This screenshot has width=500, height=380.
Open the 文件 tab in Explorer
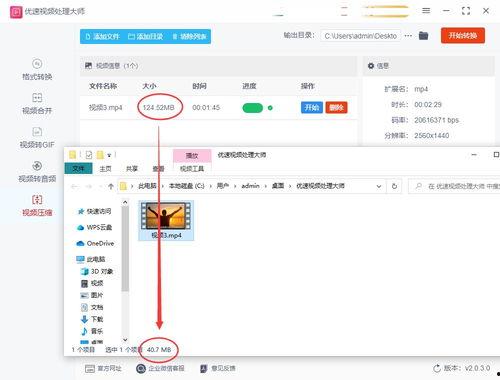[x=78, y=169]
